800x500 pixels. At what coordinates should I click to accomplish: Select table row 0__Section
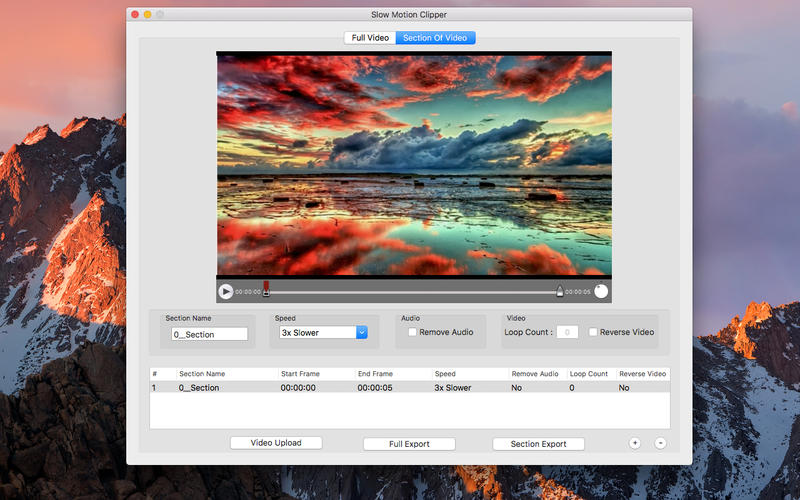410,388
